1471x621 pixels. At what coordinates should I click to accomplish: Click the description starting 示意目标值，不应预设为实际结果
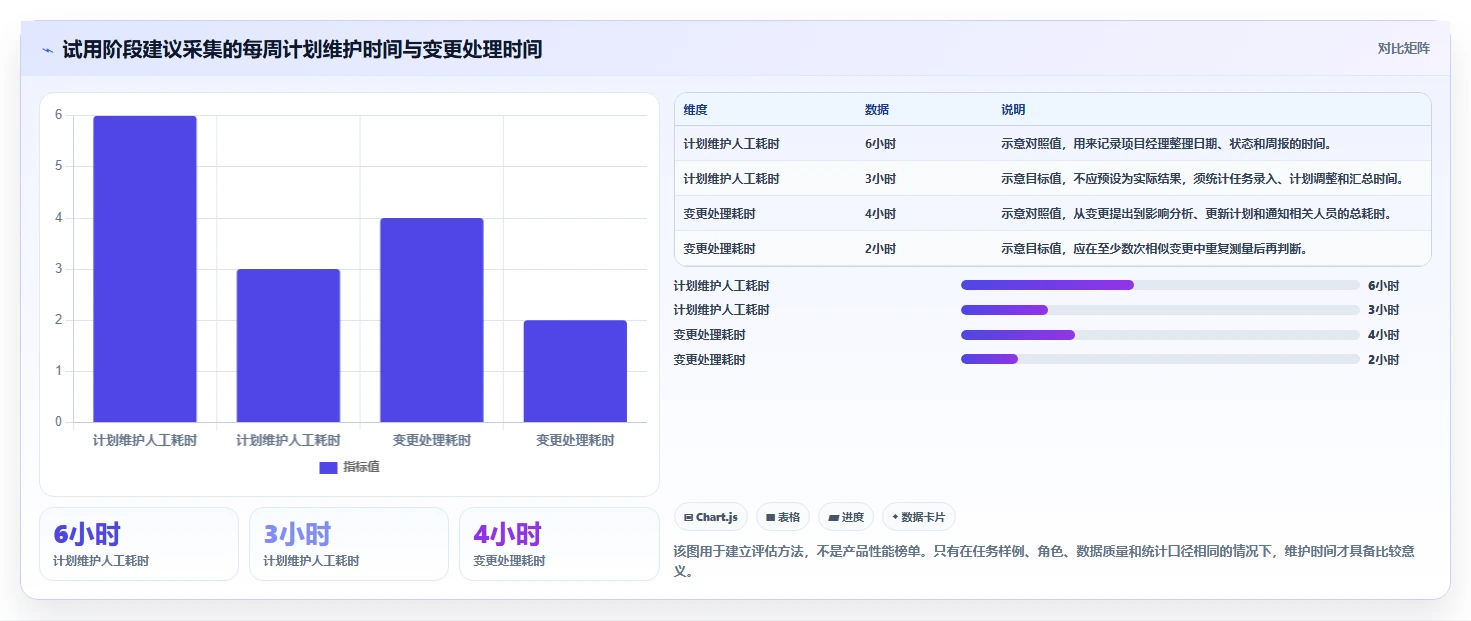(1204, 179)
